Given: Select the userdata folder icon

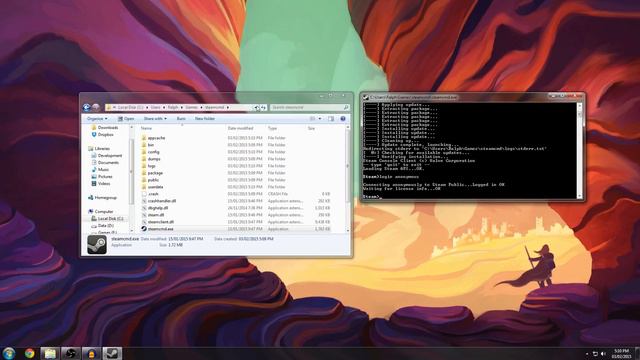Looking at the screenshot, I should coord(144,187).
